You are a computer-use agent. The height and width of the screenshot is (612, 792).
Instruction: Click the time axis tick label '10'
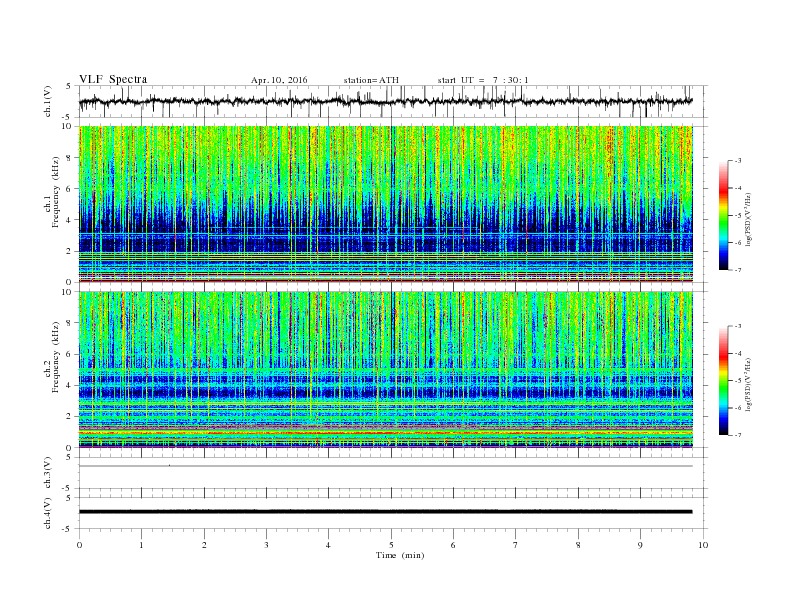[703, 545]
